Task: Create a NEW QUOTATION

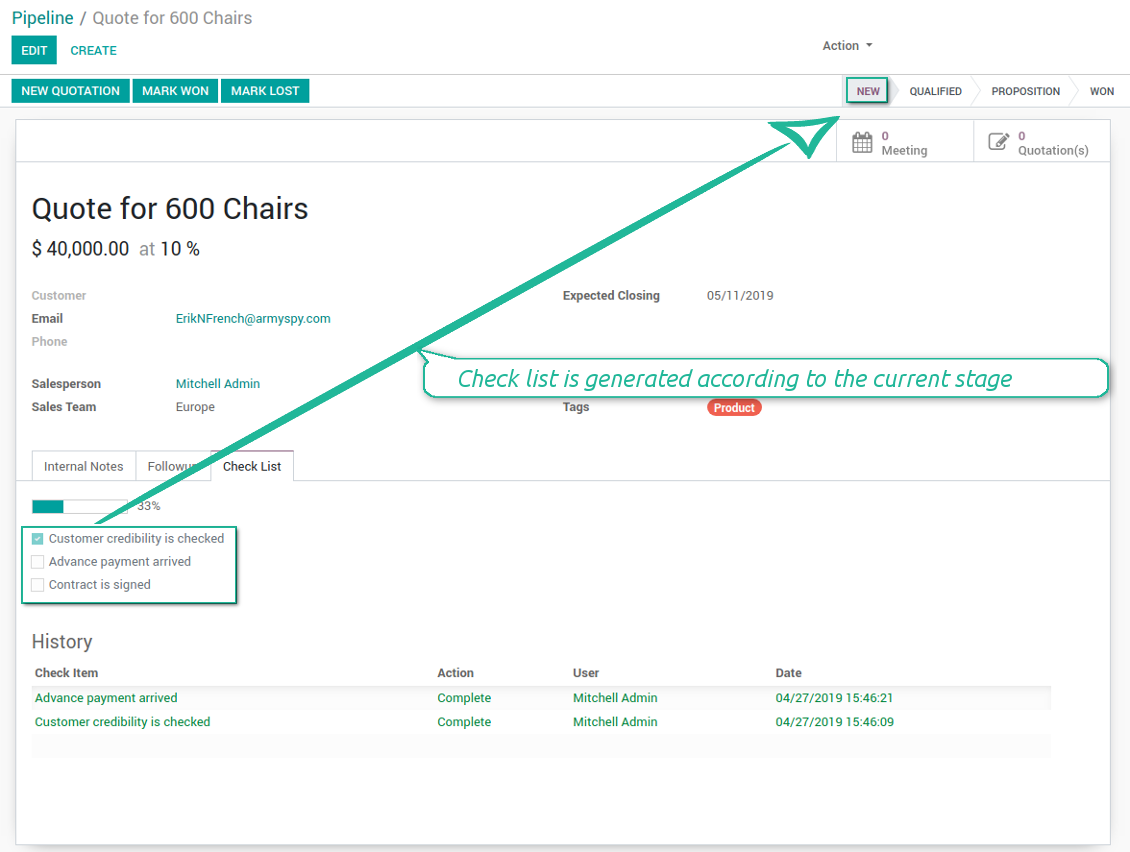Action: (x=71, y=91)
